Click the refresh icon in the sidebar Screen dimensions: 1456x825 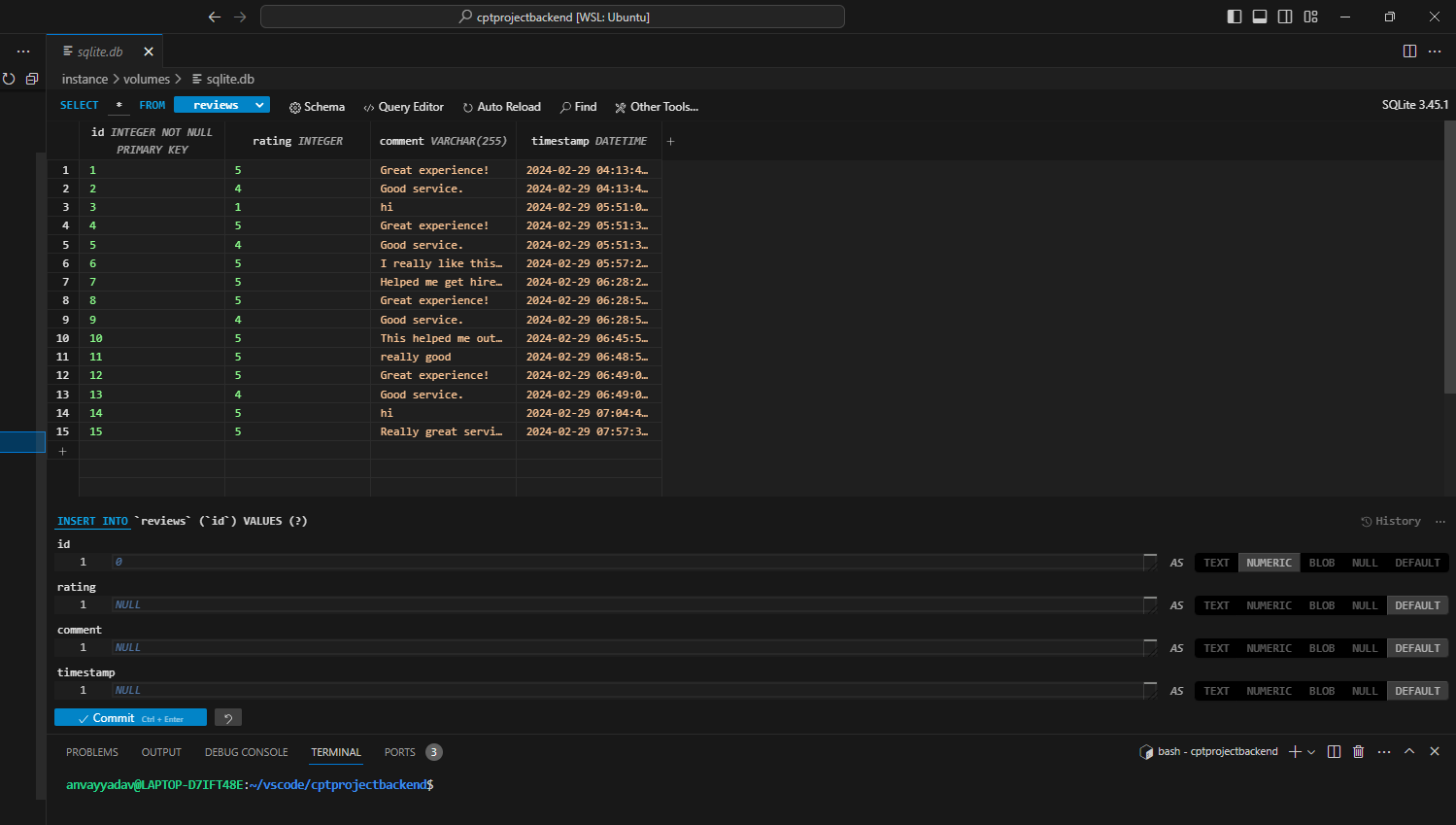pyautogui.click(x=9, y=79)
